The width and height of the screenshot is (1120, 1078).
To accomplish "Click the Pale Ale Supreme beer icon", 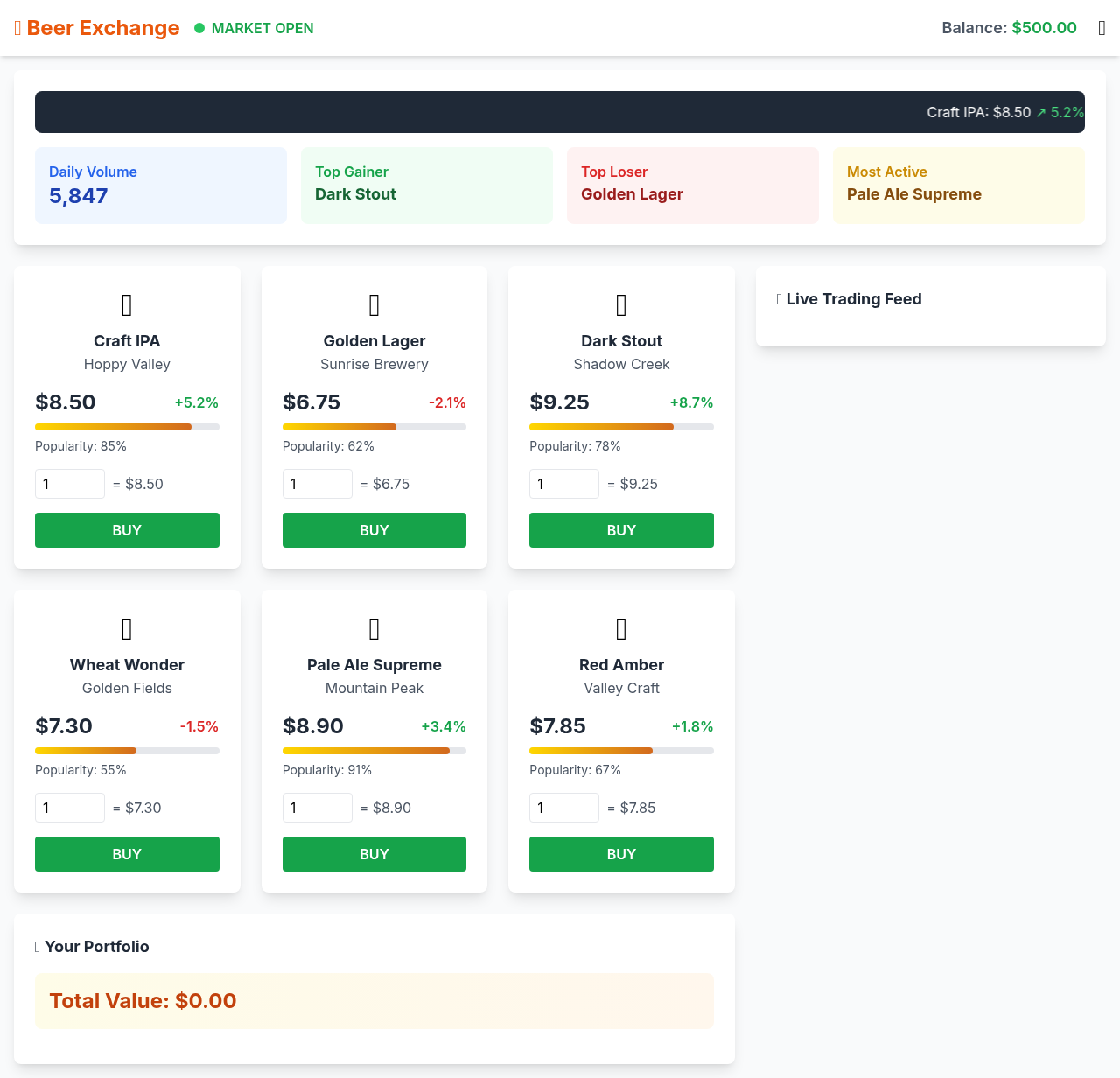I will [374, 628].
